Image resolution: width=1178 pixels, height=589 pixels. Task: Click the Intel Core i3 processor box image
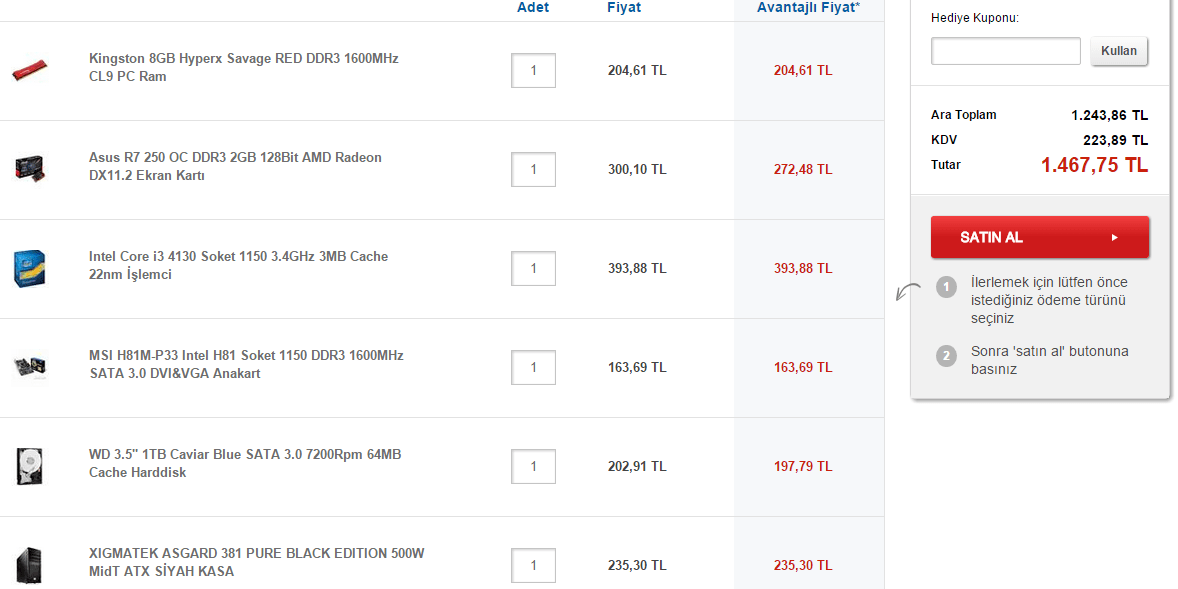click(x=29, y=268)
